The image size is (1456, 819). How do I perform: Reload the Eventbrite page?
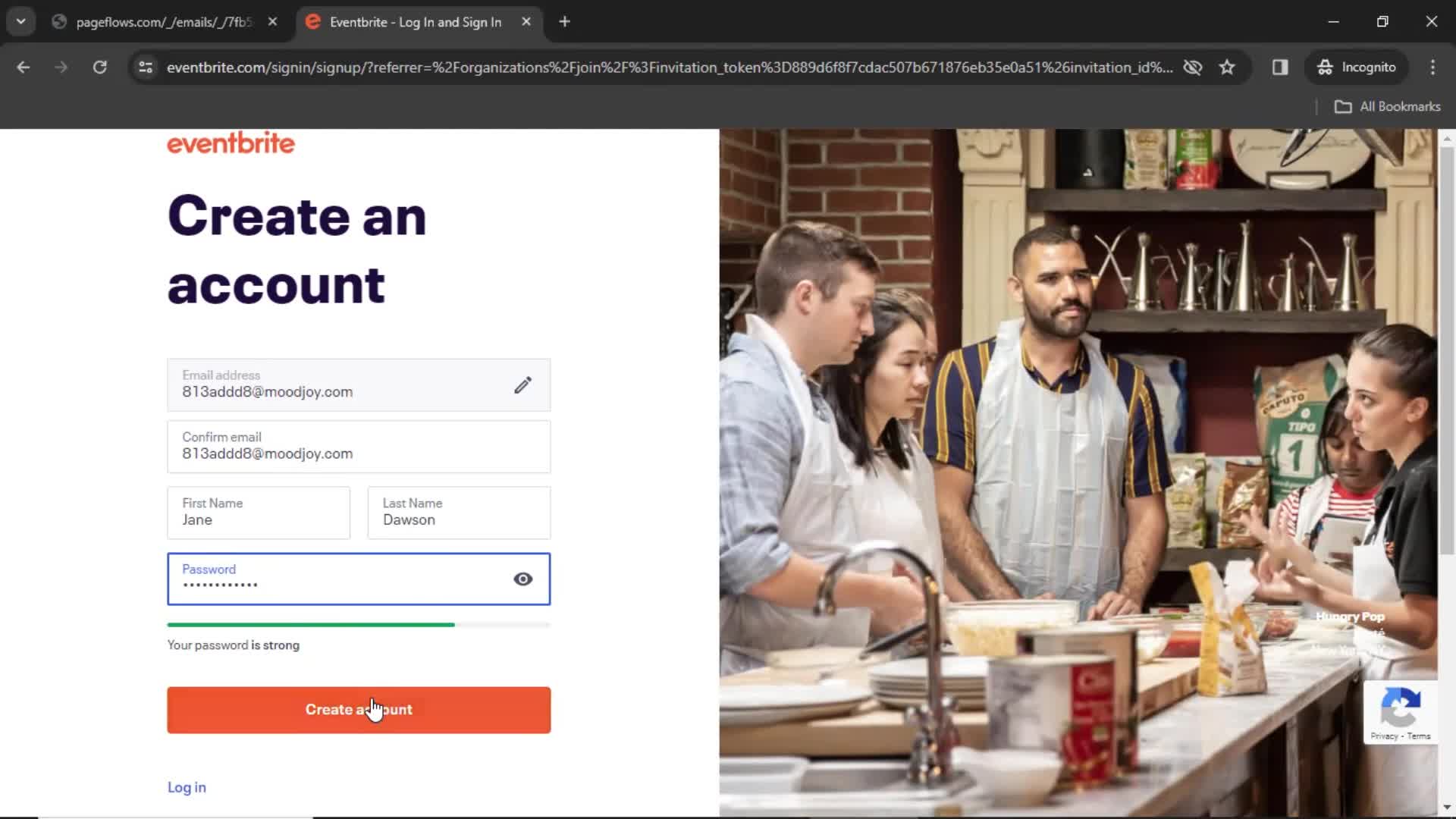[x=99, y=67]
